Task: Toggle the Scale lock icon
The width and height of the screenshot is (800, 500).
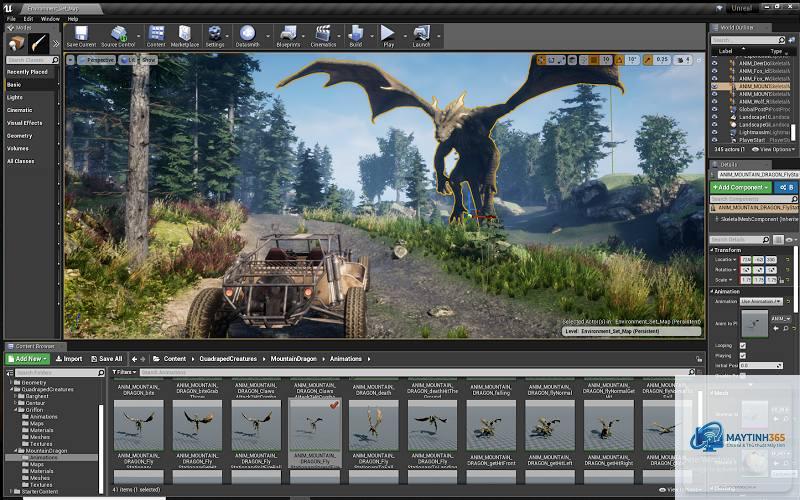Action: [783, 281]
